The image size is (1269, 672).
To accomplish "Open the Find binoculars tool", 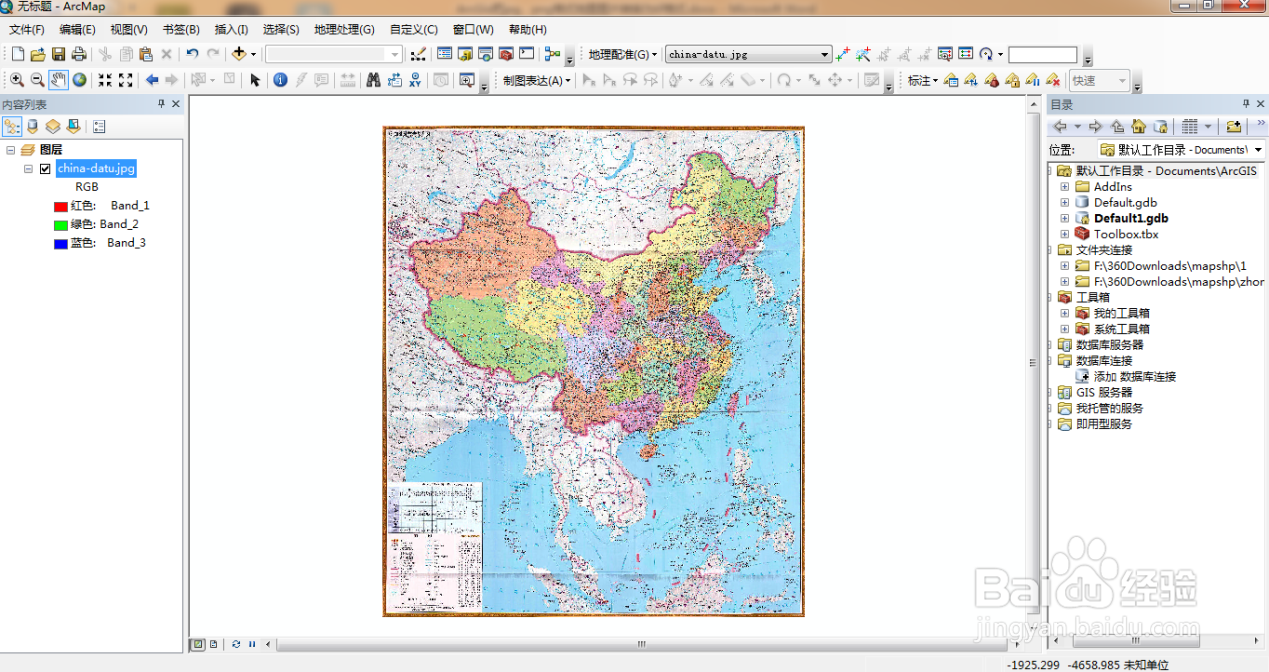I will 373,80.
